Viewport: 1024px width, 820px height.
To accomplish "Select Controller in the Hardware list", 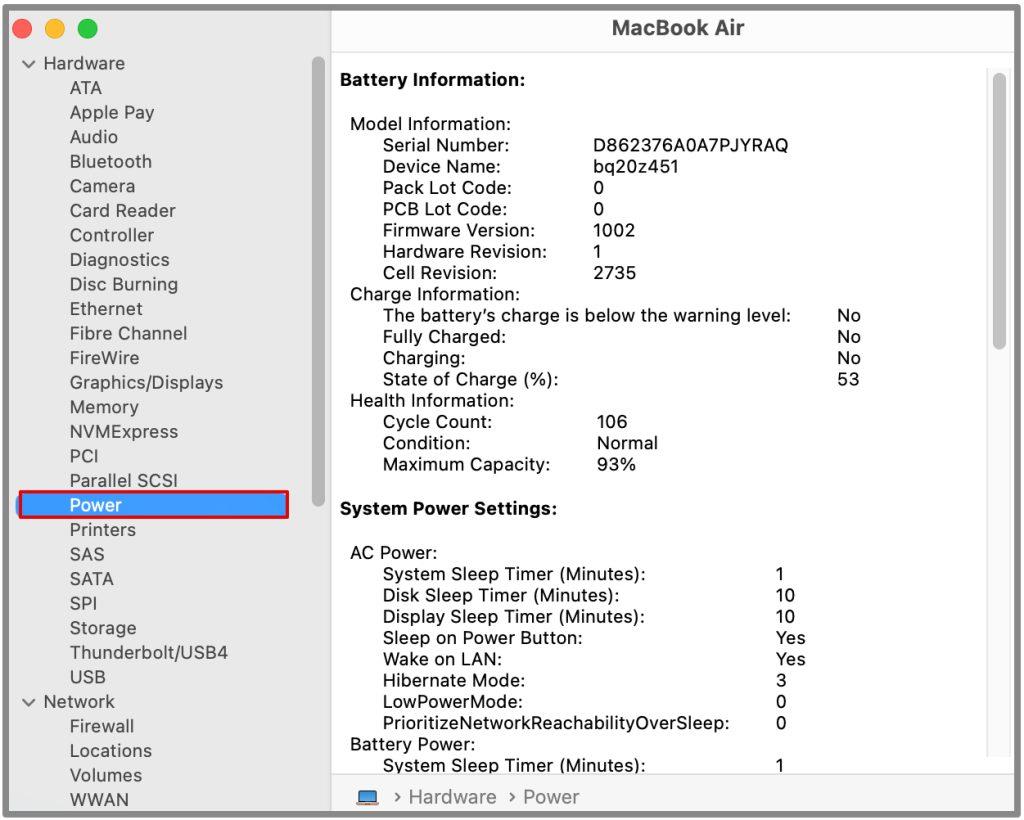I will [x=112, y=235].
